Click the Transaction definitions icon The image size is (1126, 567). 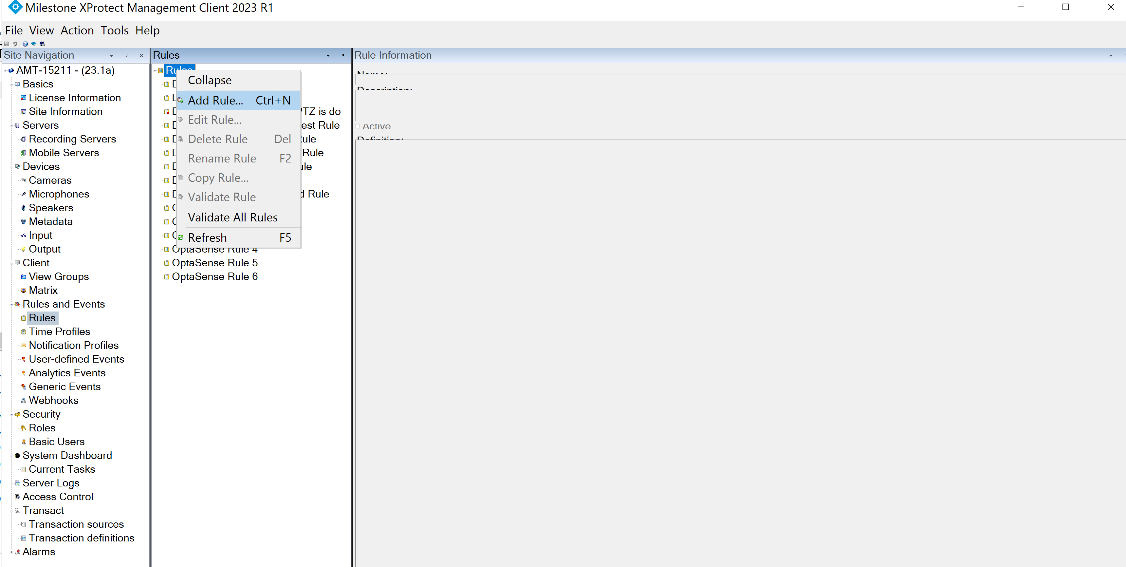point(23,538)
